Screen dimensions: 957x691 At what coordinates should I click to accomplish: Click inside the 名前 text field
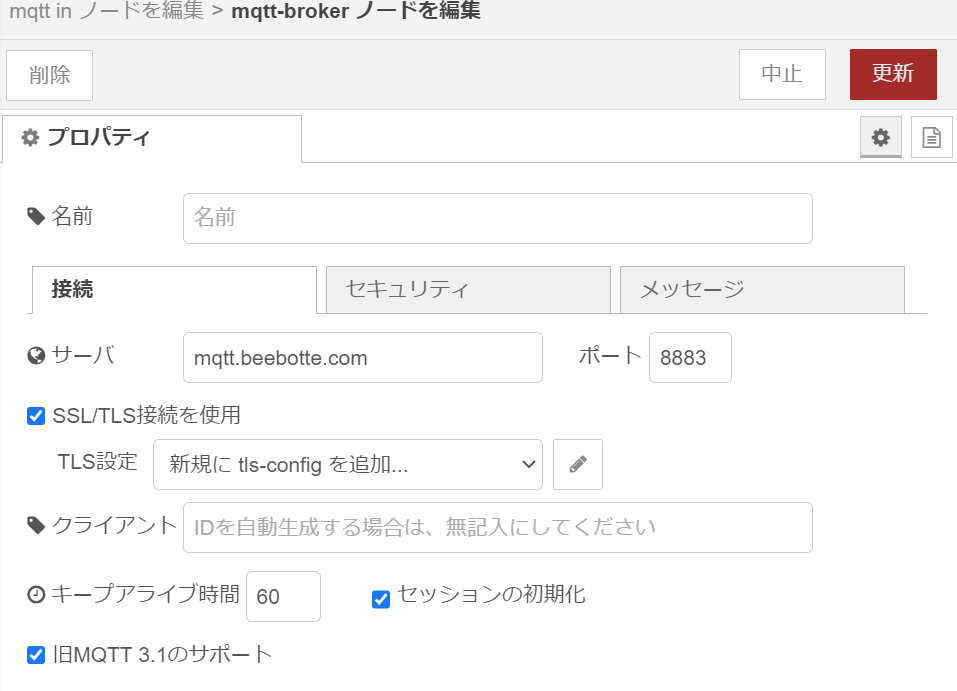pyautogui.click(x=497, y=217)
